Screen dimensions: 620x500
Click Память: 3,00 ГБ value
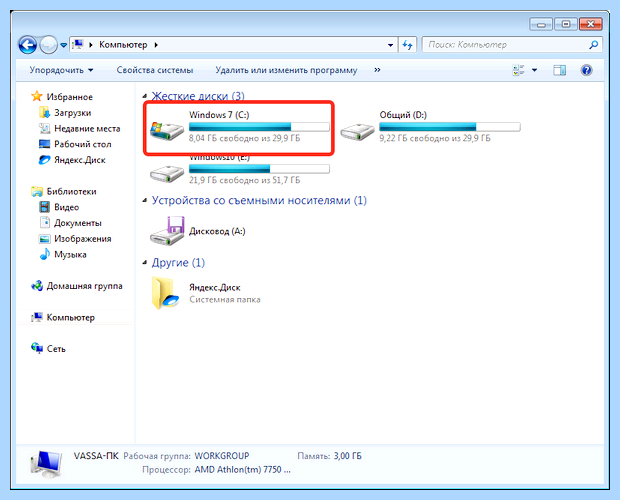(x=348, y=456)
